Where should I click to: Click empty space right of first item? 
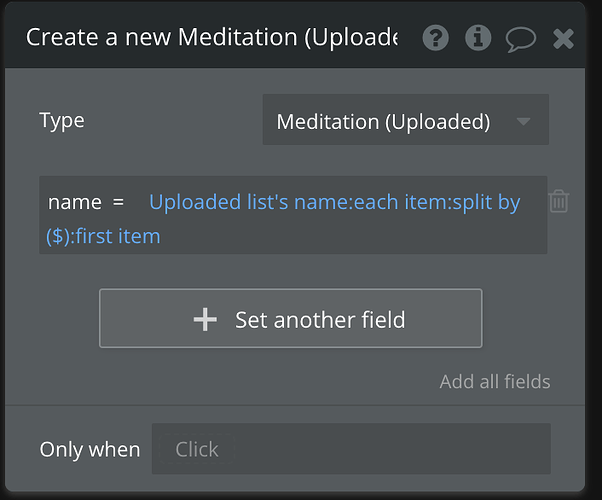pyautogui.click(x=350, y=237)
